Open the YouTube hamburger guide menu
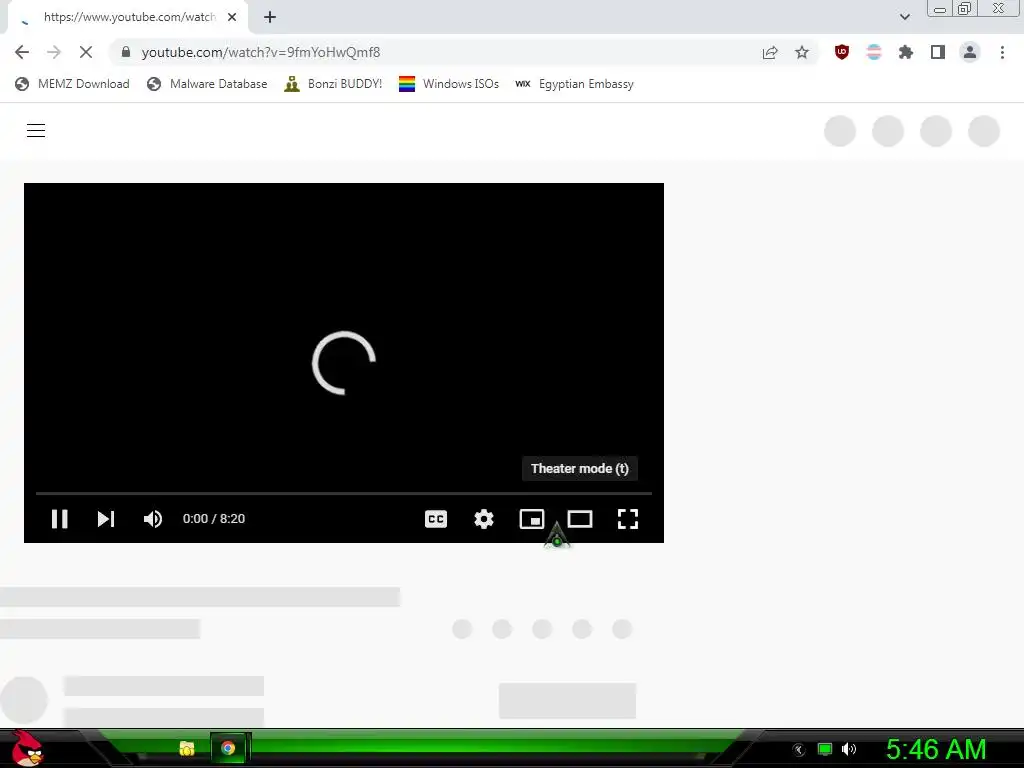Viewport: 1024px width, 768px height. coord(36,131)
